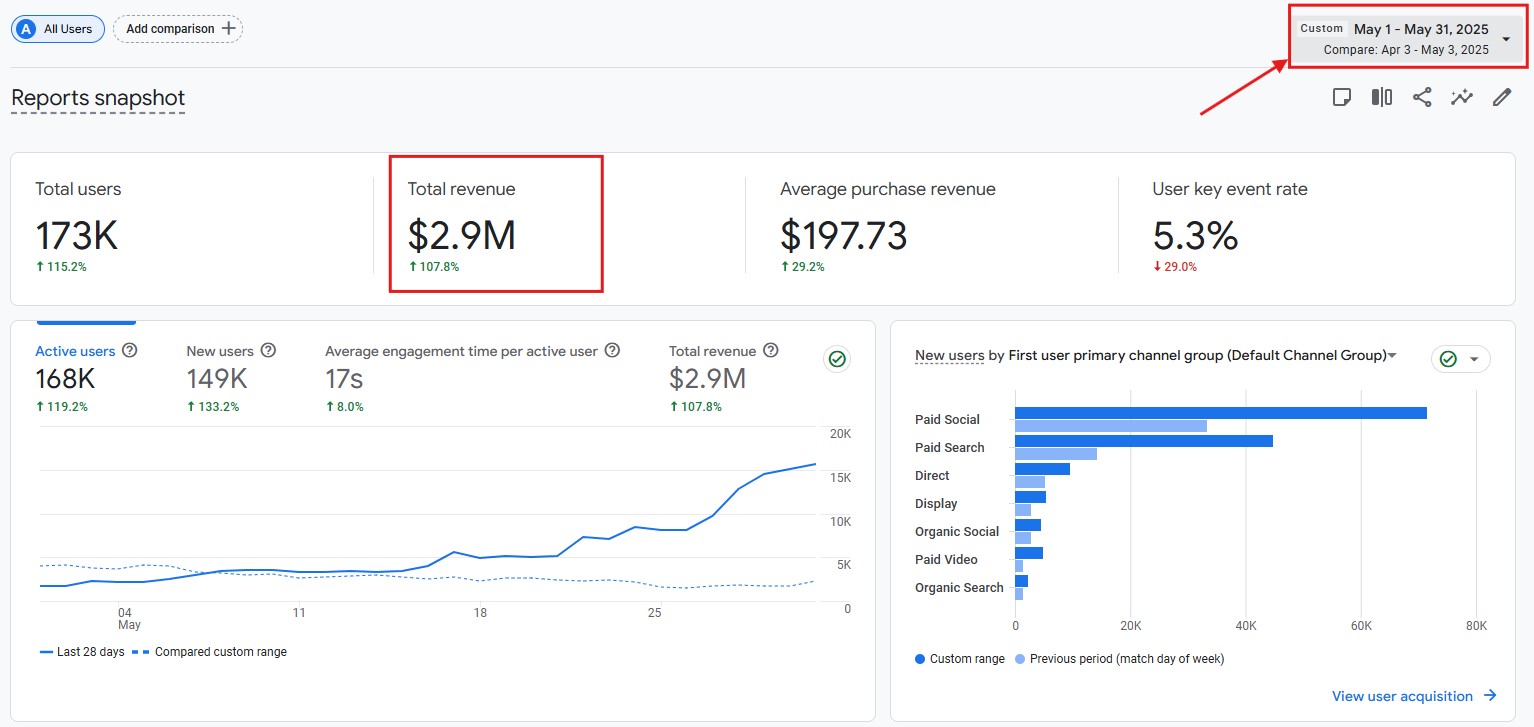Click the share report icon
The height and width of the screenshot is (727, 1534).
click(x=1422, y=97)
